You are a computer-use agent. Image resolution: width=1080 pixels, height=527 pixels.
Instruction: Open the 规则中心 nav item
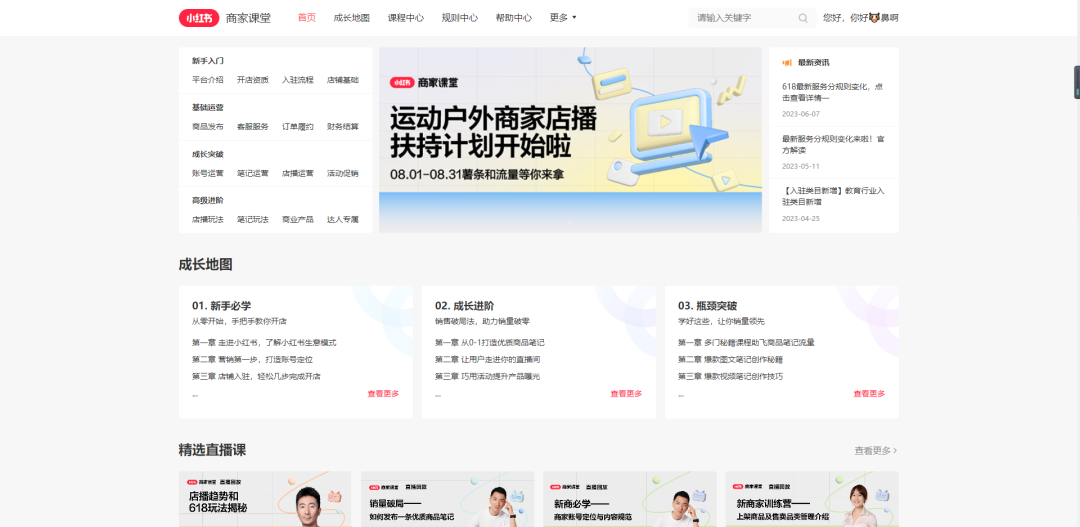(459, 18)
